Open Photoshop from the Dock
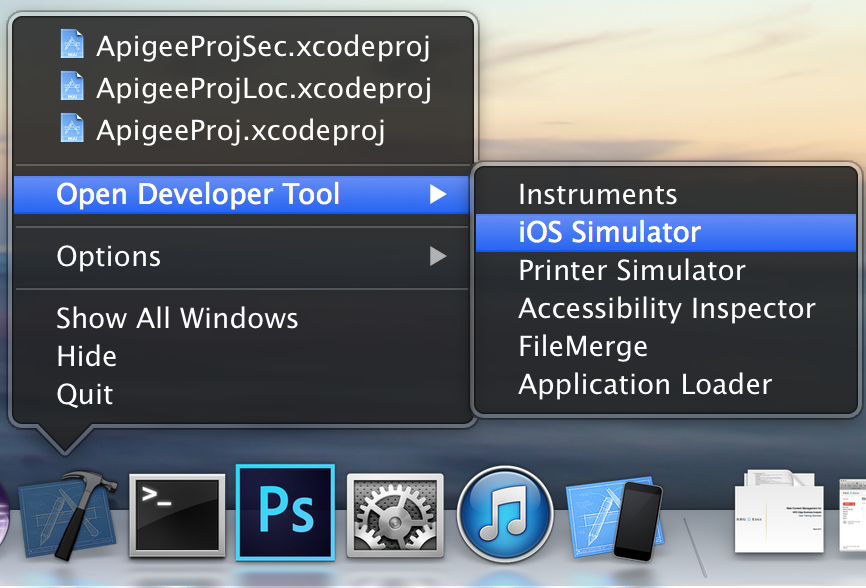Viewport: 866px width, 588px height. pyautogui.click(x=286, y=512)
